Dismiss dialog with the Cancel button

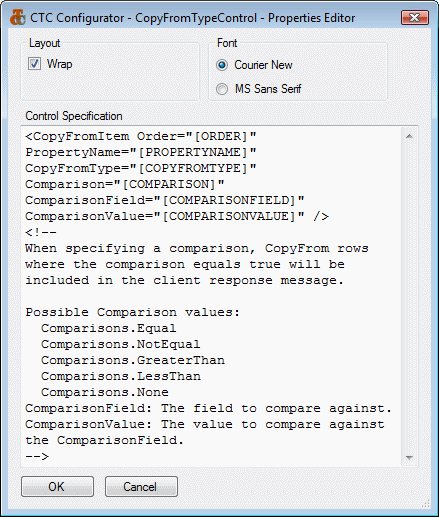[x=141, y=487]
